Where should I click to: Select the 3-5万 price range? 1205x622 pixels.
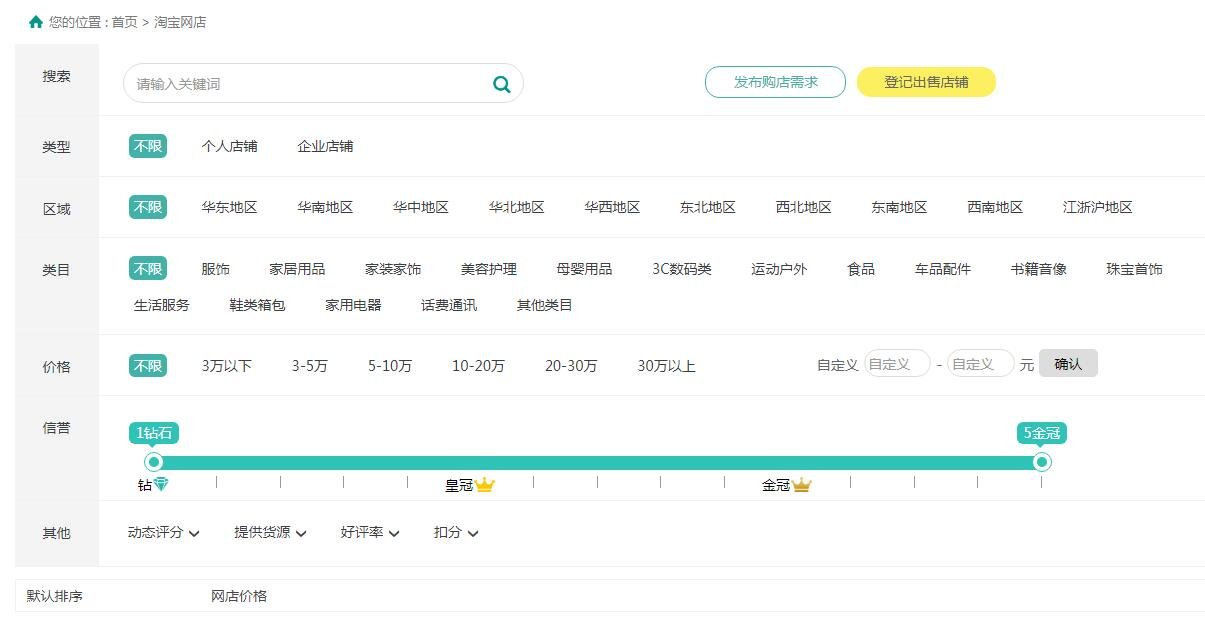coord(311,366)
